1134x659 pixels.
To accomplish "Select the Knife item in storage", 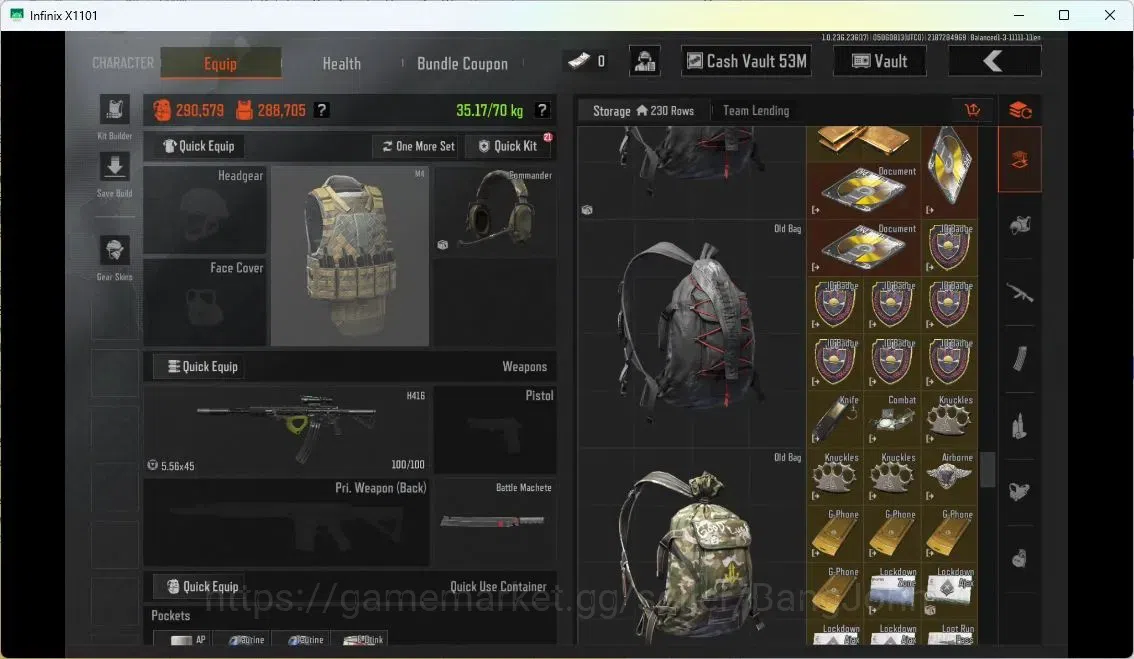I will pos(835,420).
